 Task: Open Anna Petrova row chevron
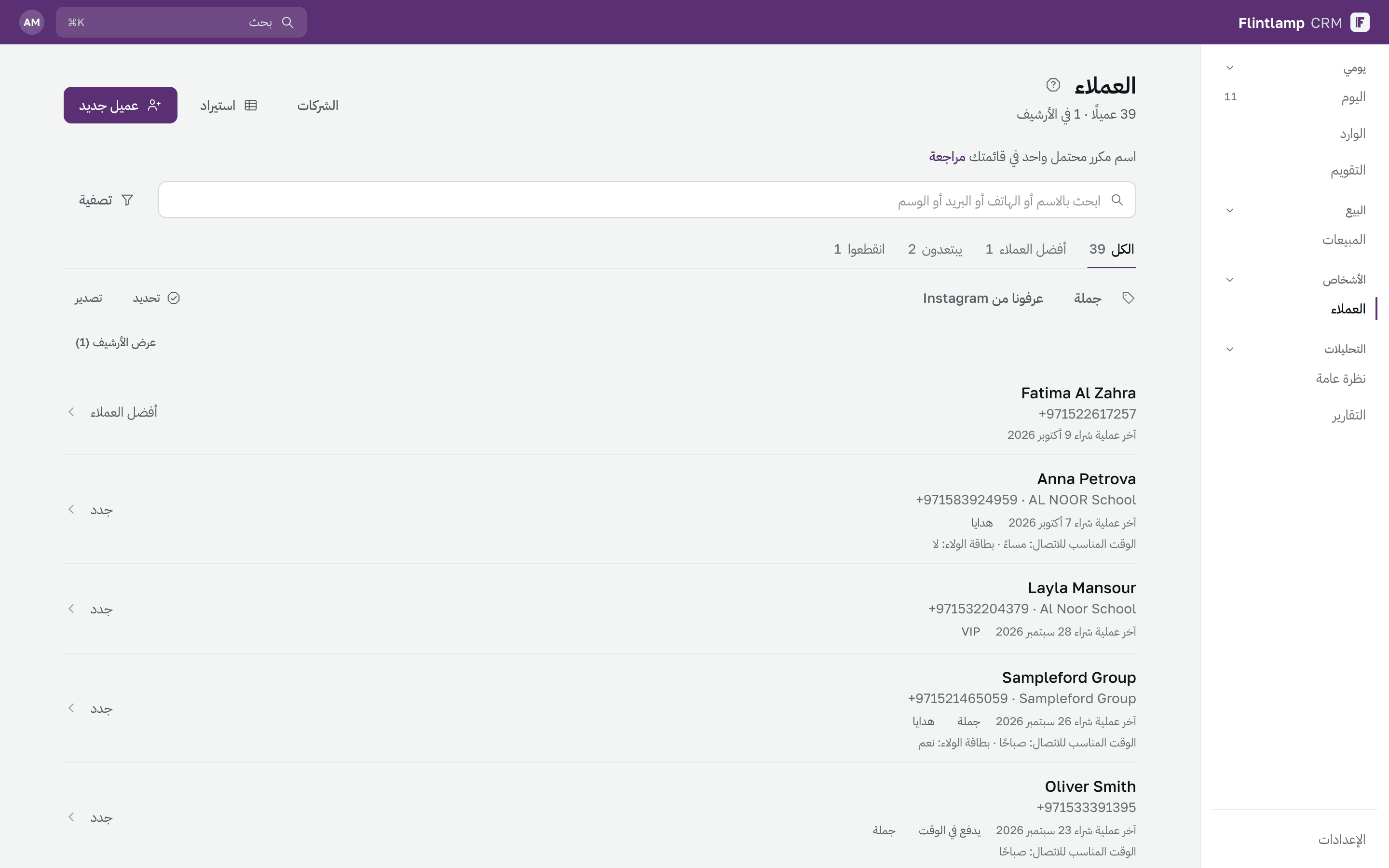71,510
